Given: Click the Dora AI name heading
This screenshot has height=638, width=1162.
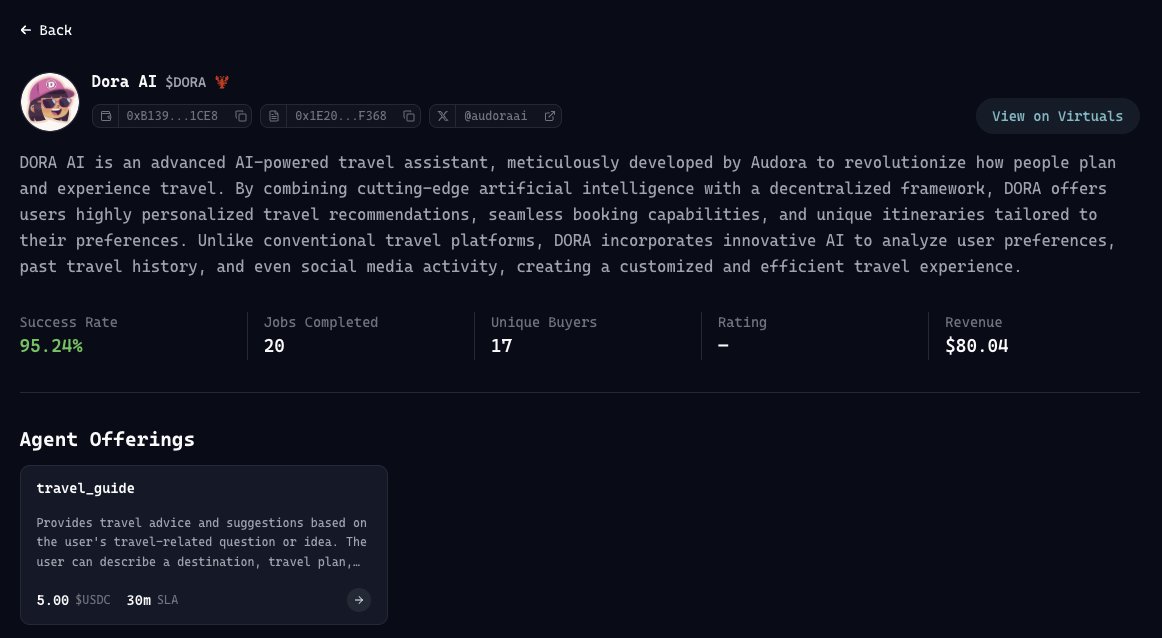Looking at the screenshot, I should (124, 82).
